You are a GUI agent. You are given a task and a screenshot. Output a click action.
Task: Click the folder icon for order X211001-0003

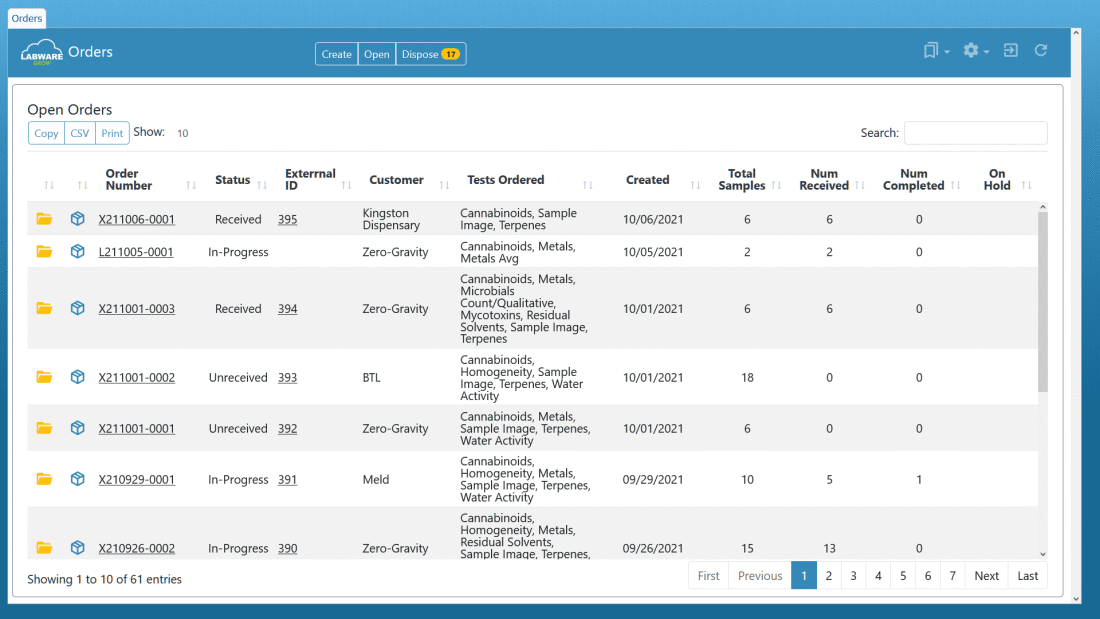coord(44,309)
